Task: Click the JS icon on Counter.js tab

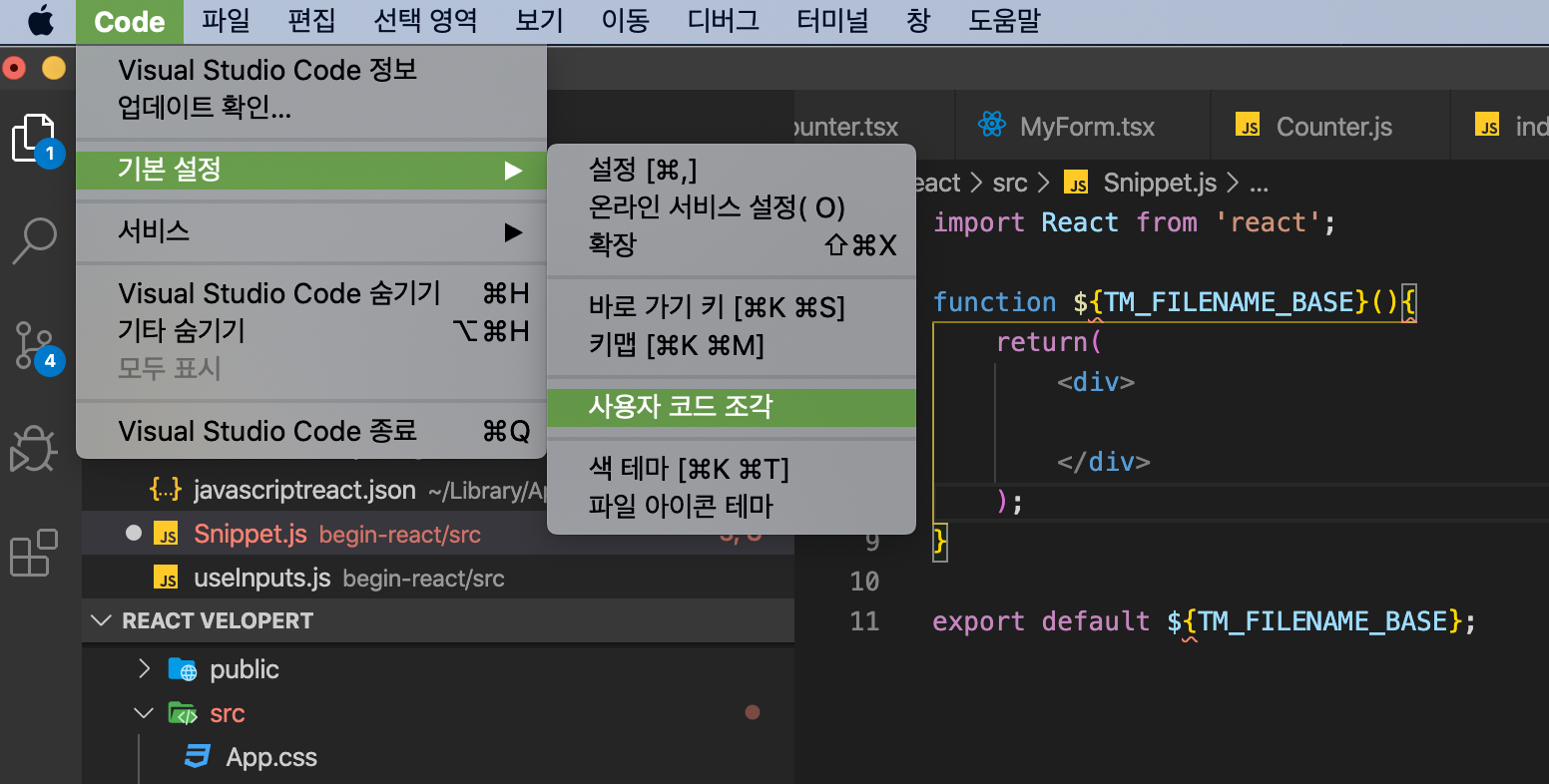Action: coord(1248,126)
